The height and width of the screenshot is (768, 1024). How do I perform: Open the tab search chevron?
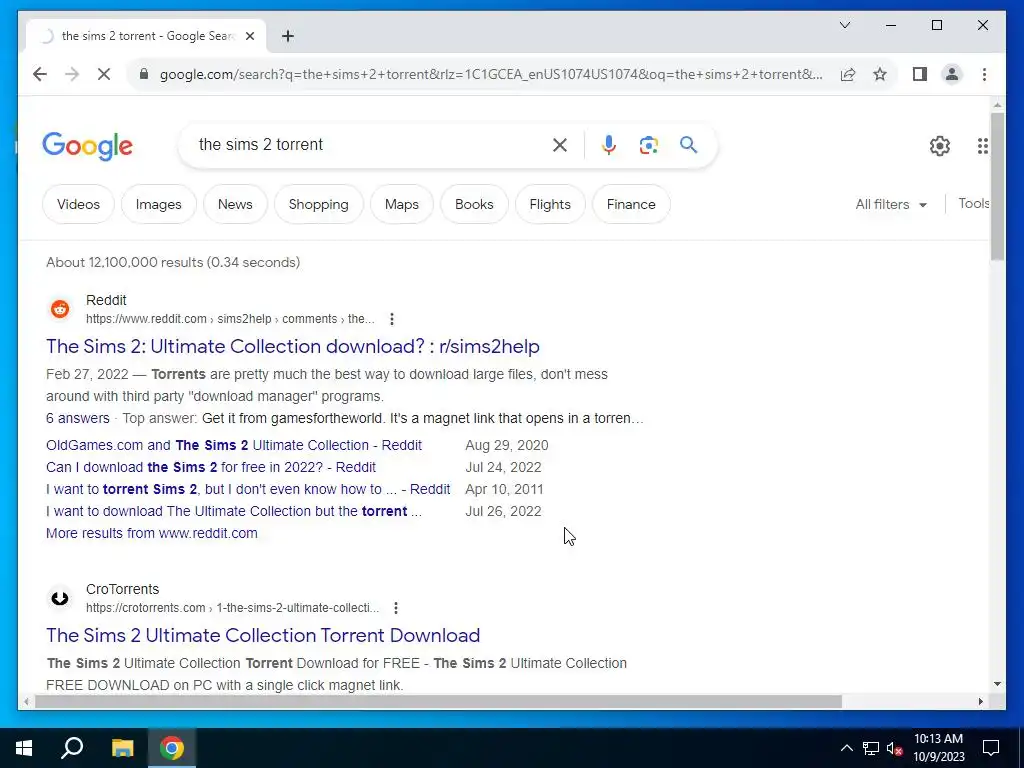pos(844,25)
